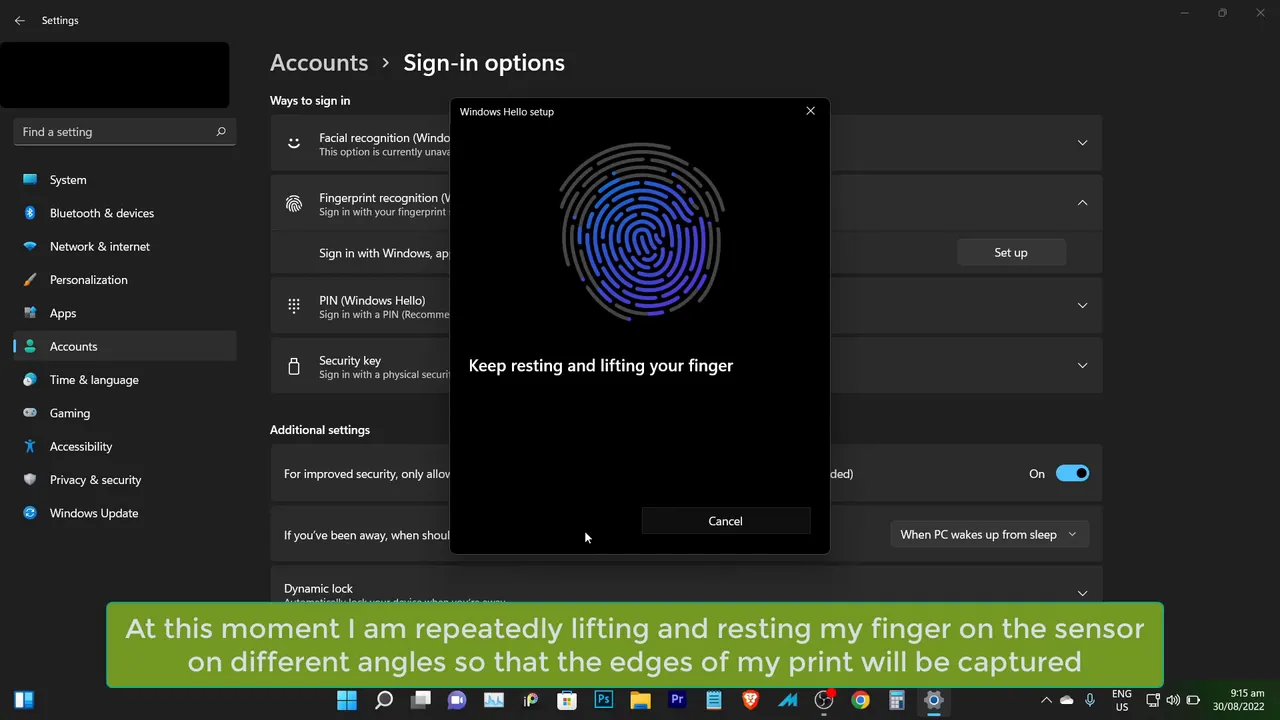Viewport: 1280px width, 720px height.
Task: Open Premiere Pro from the taskbar
Action: (x=677, y=700)
